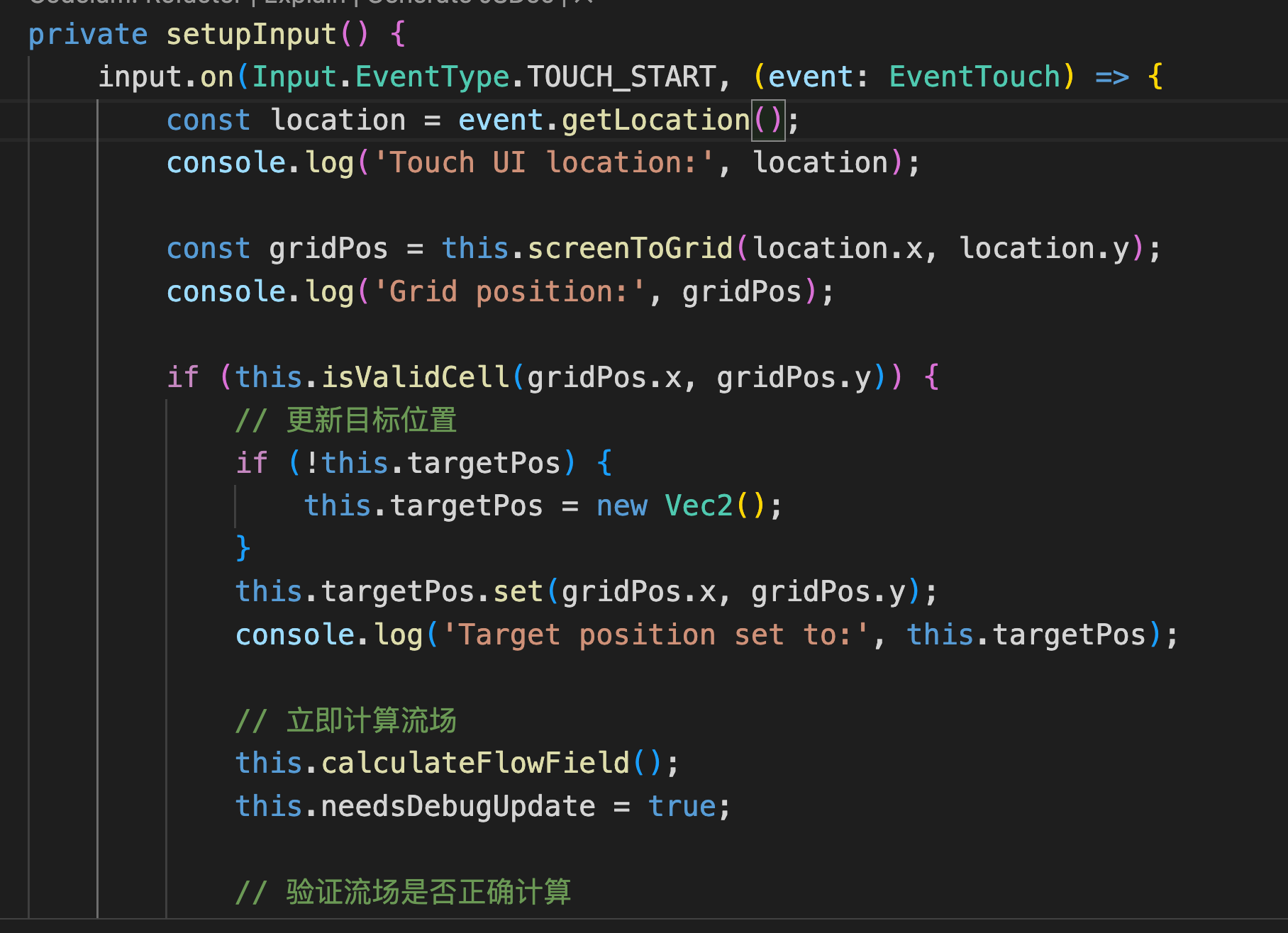The height and width of the screenshot is (933, 1288).
Task: Click 'const location' variable name
Action: point(338,120)
